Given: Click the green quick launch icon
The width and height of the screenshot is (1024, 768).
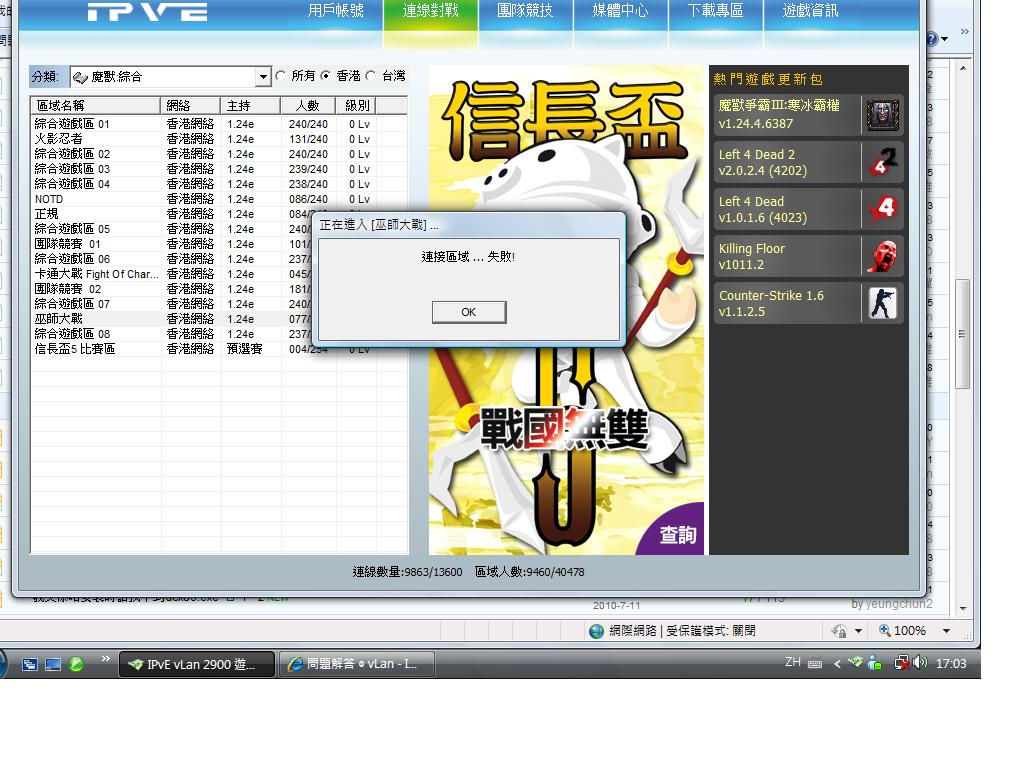Looking at the screenshot, I should click(76, 664).
